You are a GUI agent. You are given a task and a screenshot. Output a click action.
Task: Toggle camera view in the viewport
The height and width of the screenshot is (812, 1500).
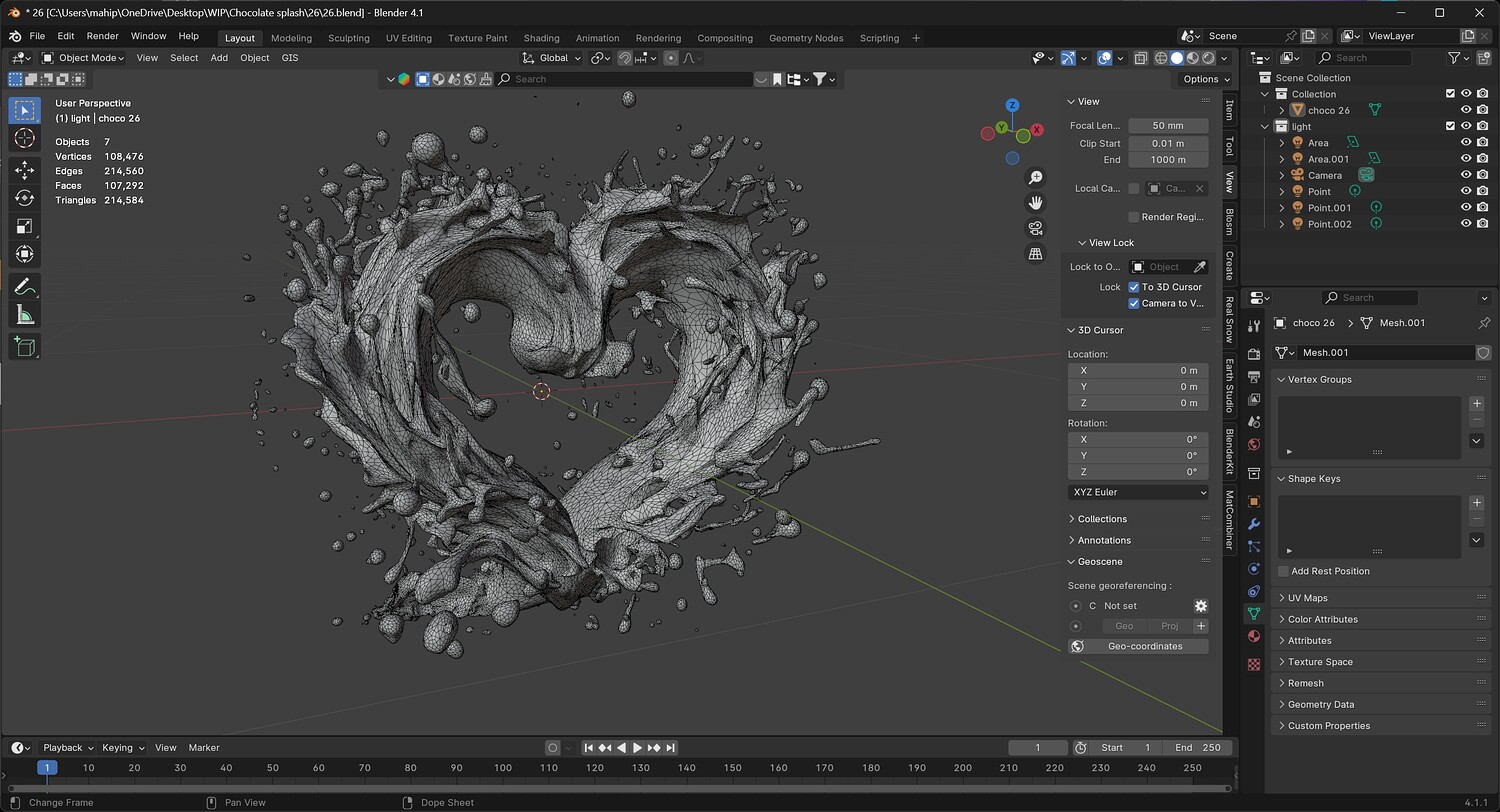tap(1036, 228)
